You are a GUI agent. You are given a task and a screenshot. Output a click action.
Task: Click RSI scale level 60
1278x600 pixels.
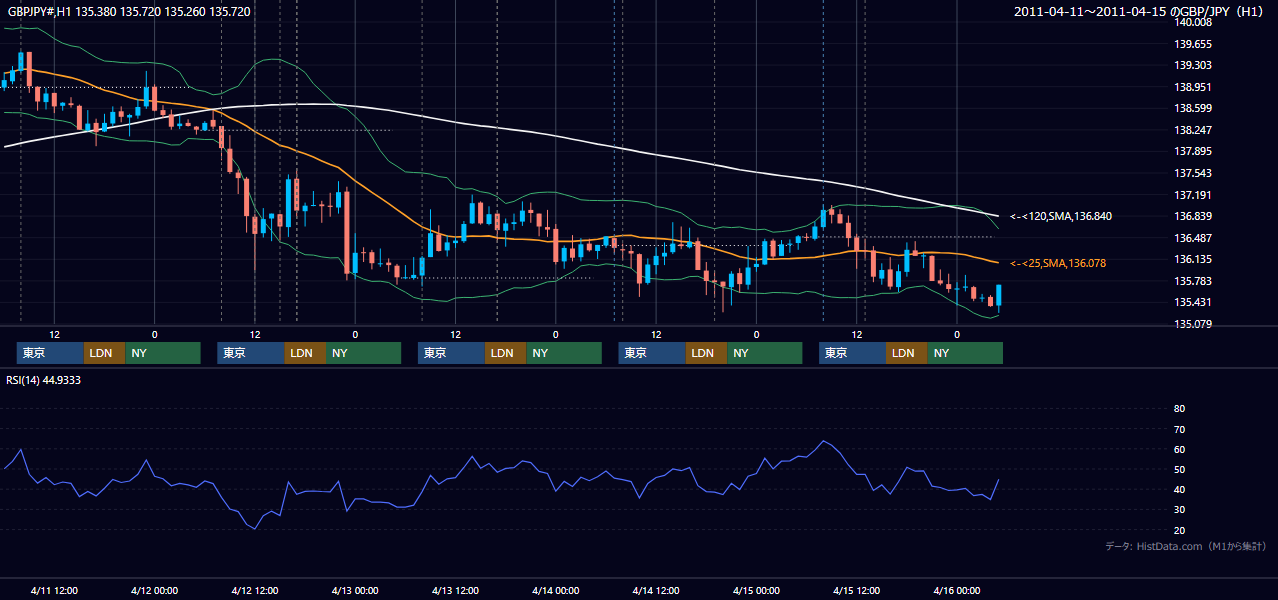tap(1179, 449)
